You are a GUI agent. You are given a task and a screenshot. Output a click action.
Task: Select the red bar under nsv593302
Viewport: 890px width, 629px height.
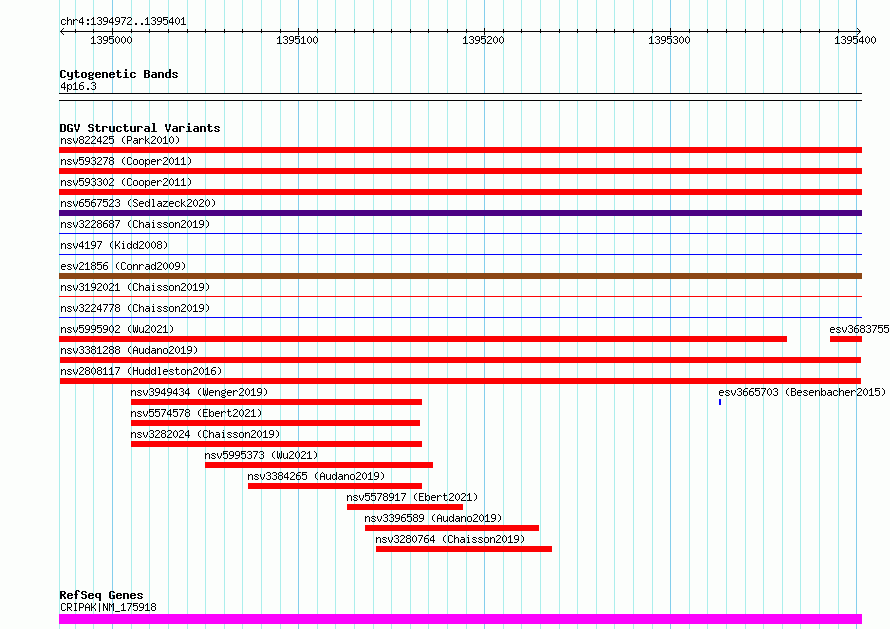(x=460, y=192)
